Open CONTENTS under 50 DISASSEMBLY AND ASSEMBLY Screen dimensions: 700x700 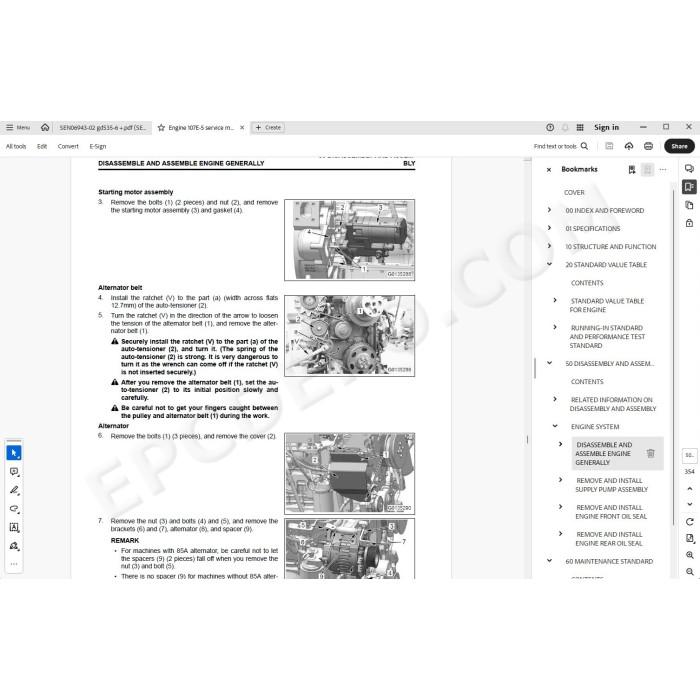tap(587, 382)
